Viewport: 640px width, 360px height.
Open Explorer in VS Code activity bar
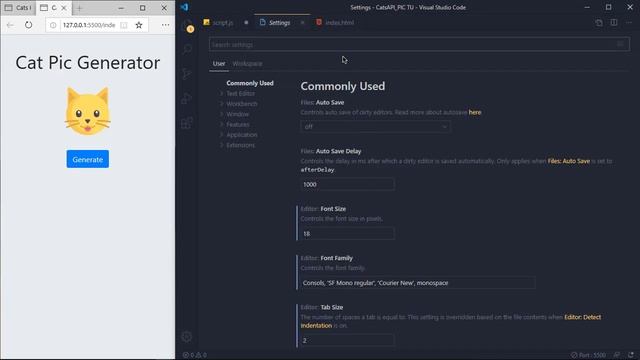(187, 26)
